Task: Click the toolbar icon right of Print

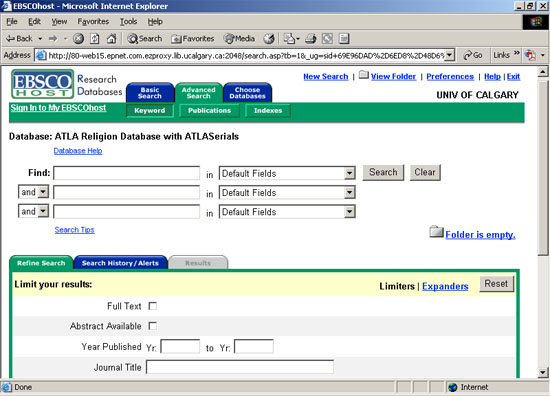Action: point(327,39)
